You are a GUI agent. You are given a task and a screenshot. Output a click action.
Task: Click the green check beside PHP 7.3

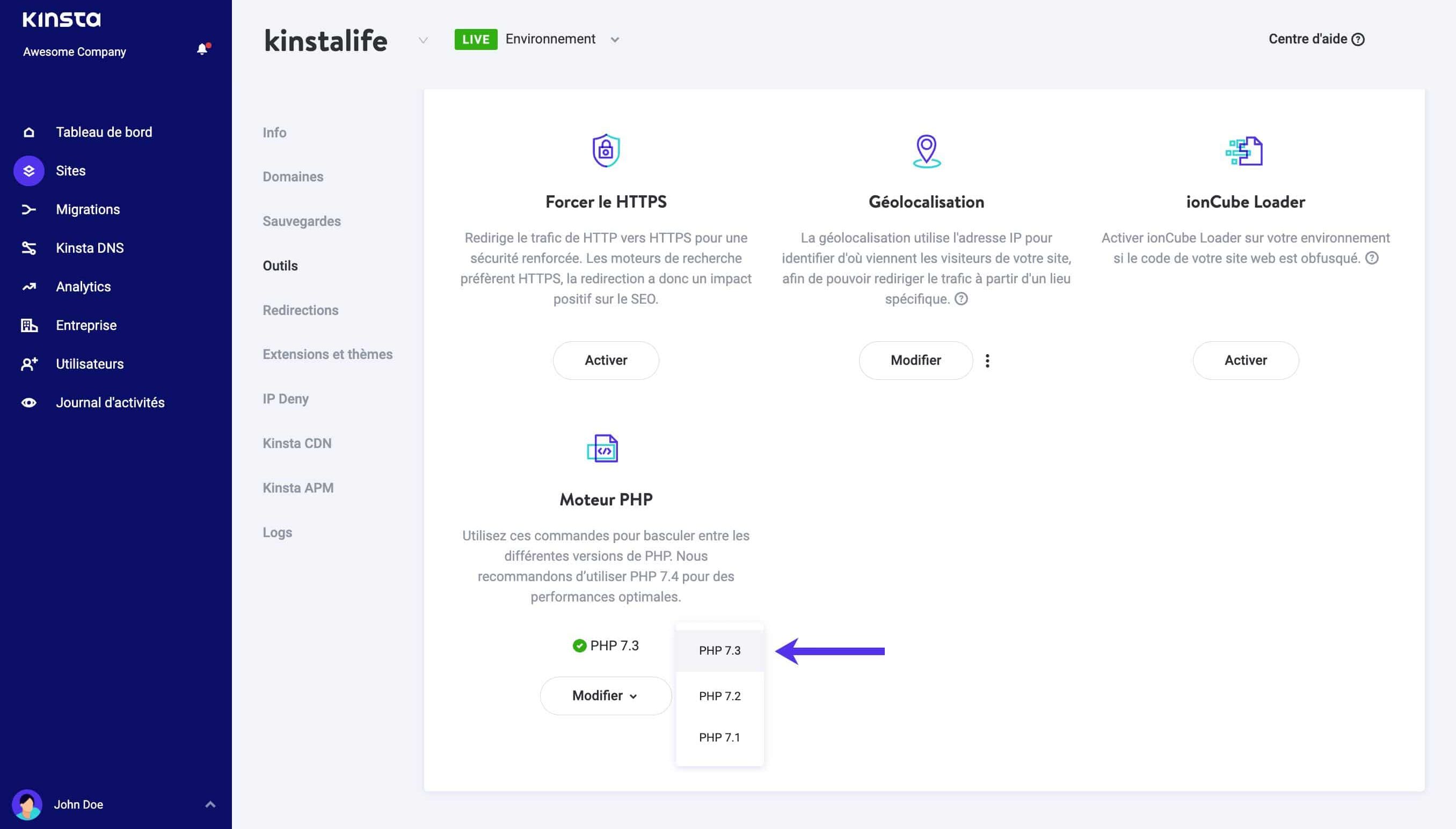[x=579, y=645]
